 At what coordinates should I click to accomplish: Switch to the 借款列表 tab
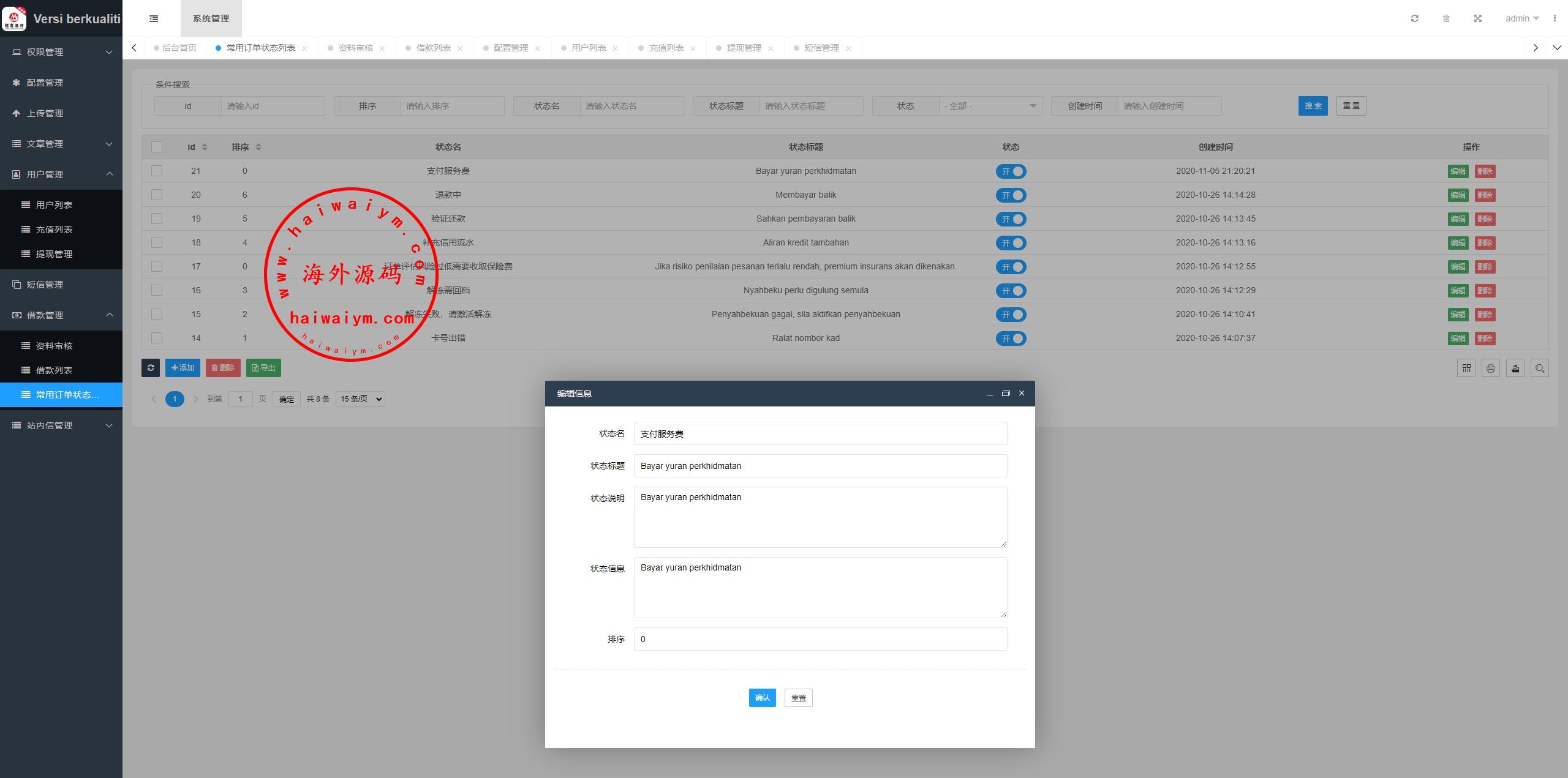[x=433, y=48]
